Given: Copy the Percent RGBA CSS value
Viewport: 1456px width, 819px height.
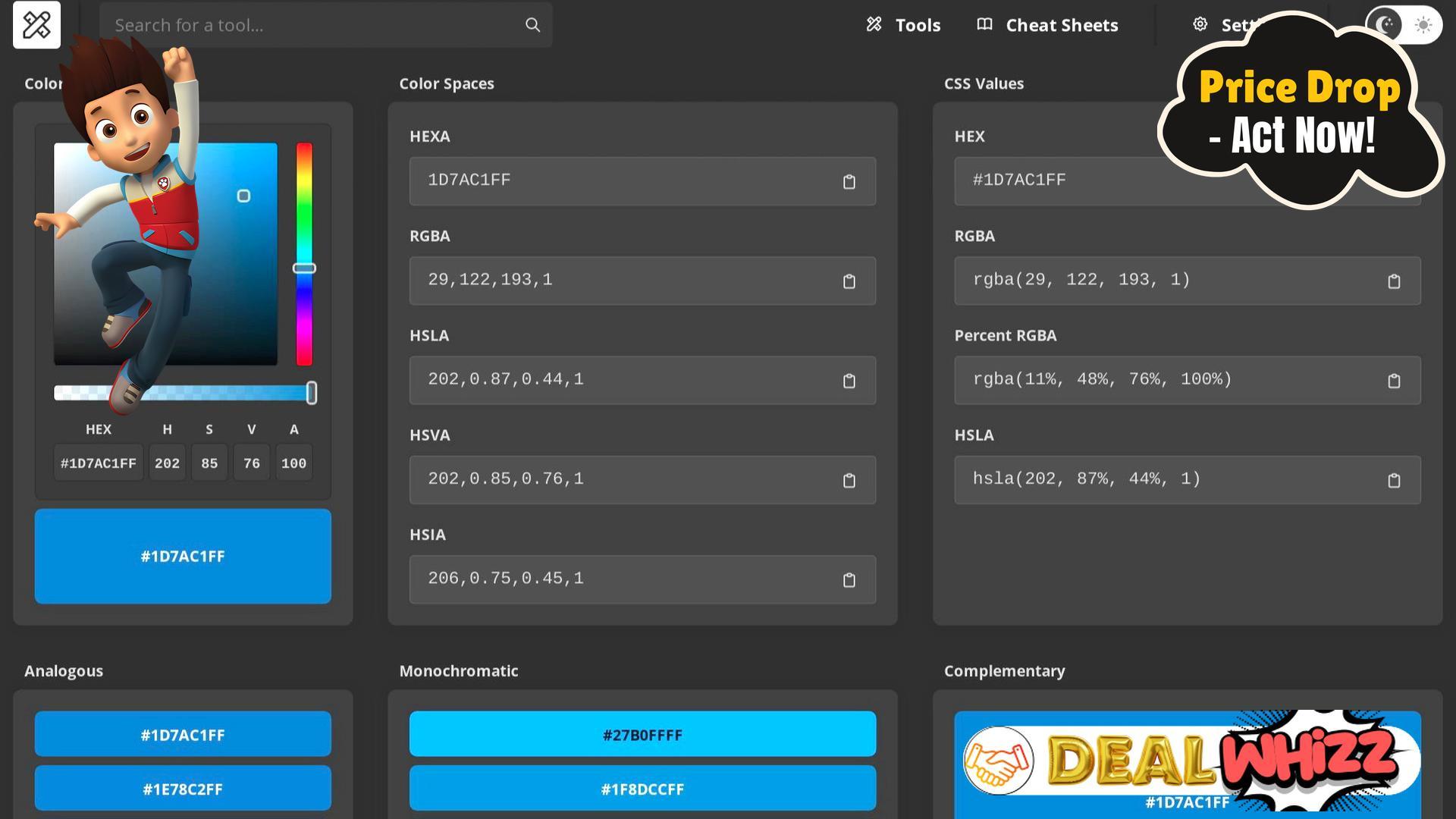Looking at the screenshot, I should click(x=1393, y=381).
